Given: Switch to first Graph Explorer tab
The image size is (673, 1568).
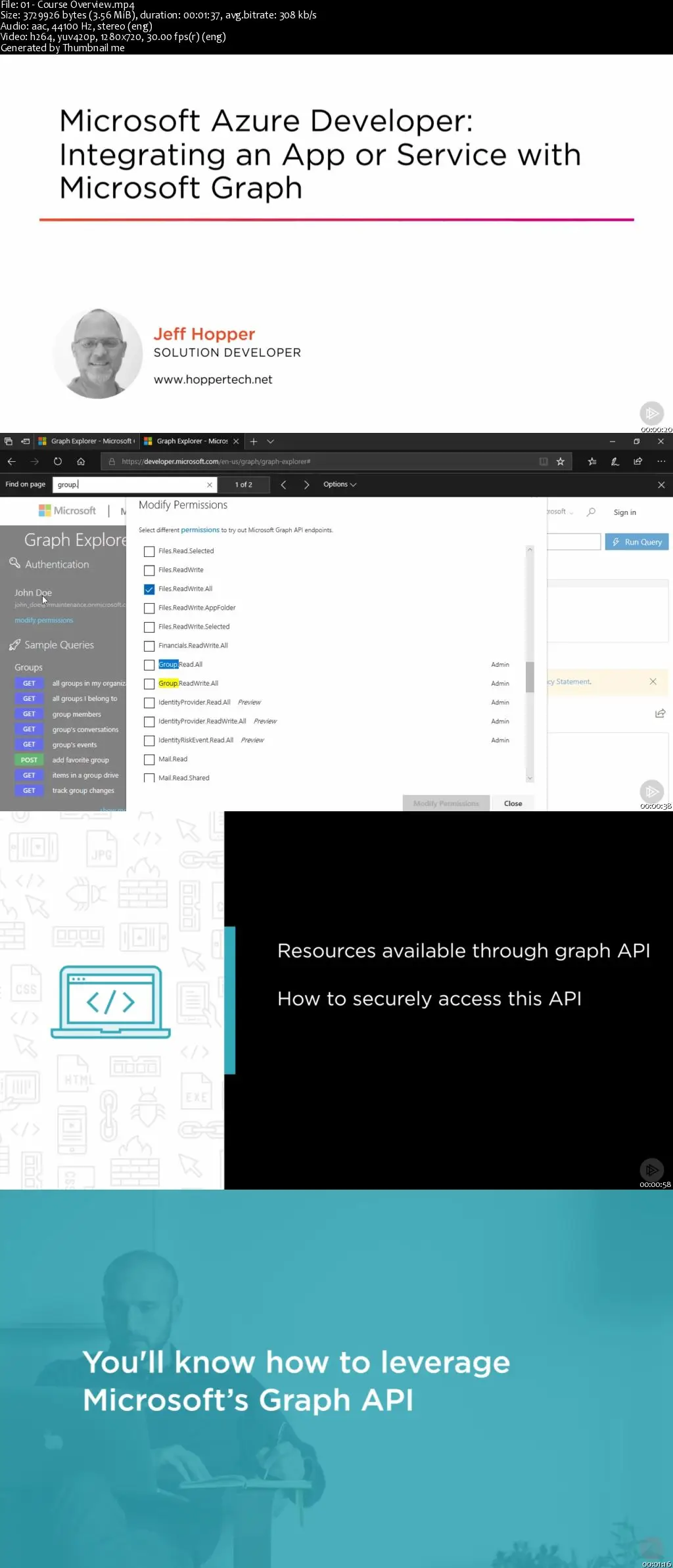Looking at the screenshot, I should [85, 441].
